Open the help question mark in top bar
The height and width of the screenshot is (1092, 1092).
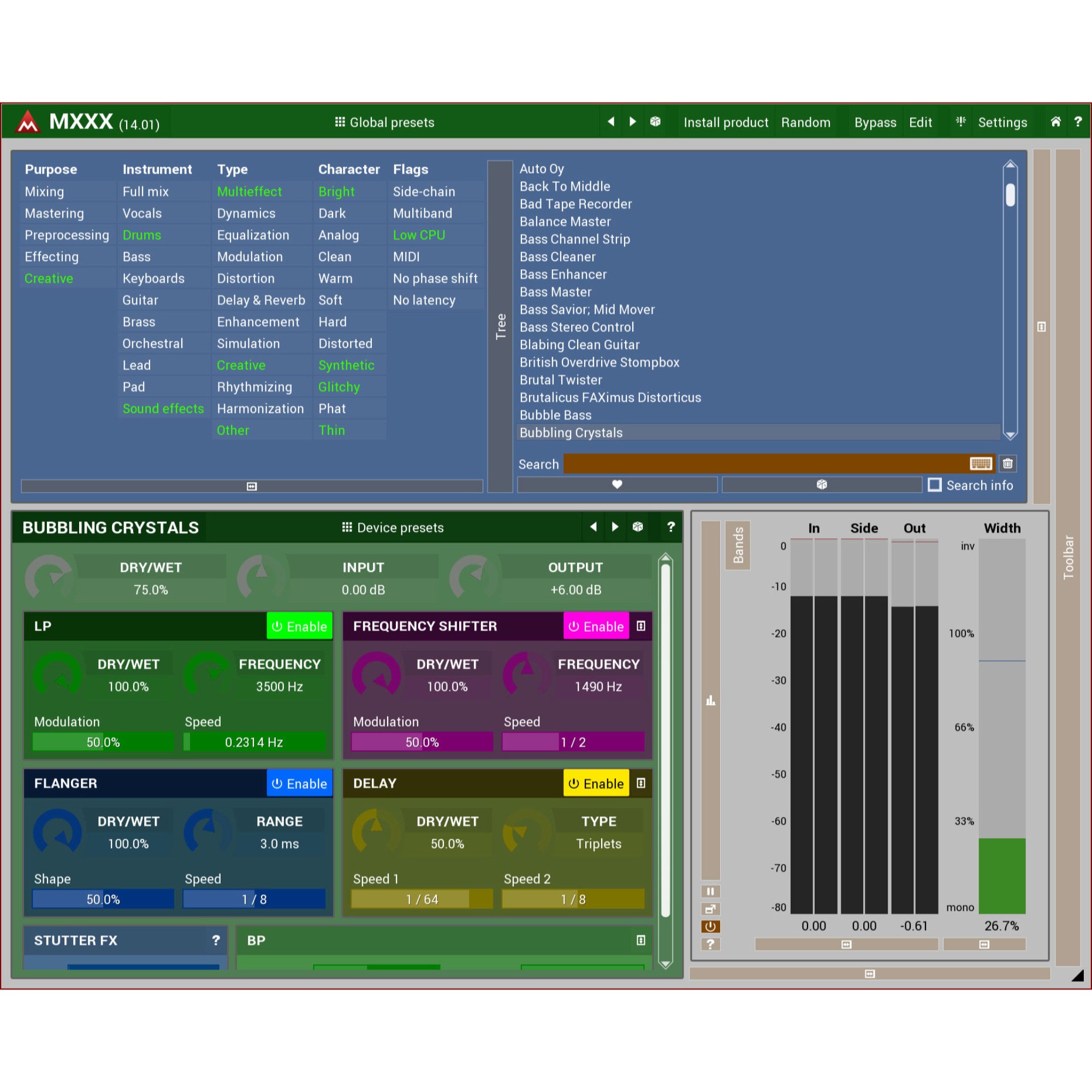(x=1077, y=122)
